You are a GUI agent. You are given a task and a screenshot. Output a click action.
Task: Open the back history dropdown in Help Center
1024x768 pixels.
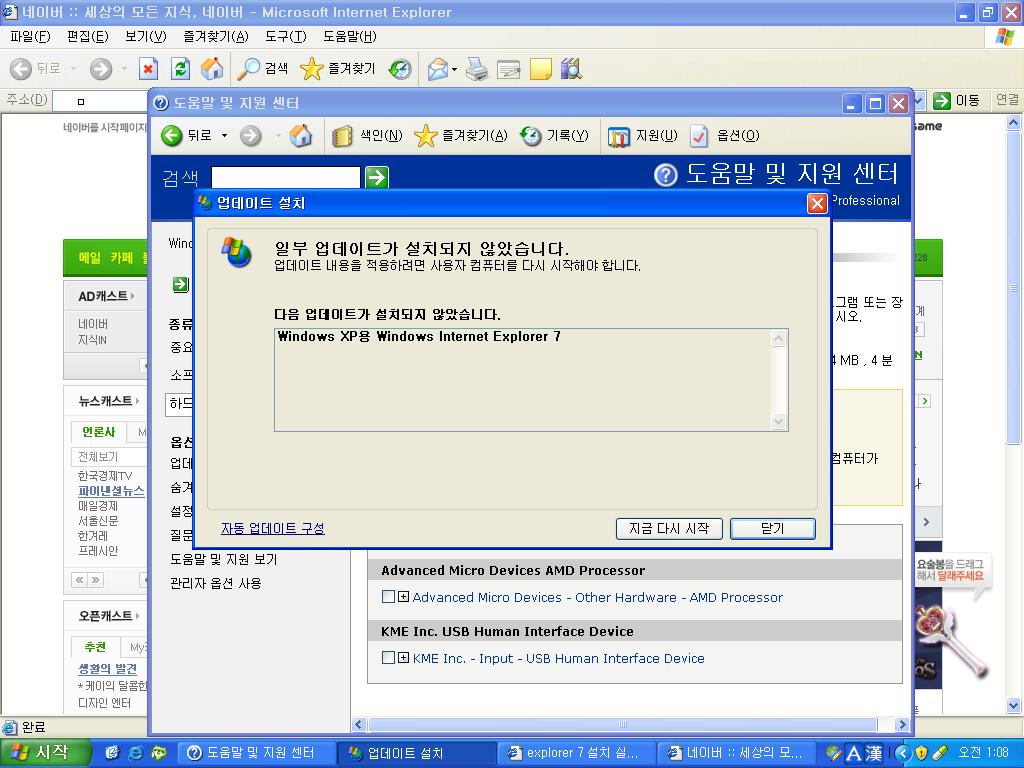(224, 135)
